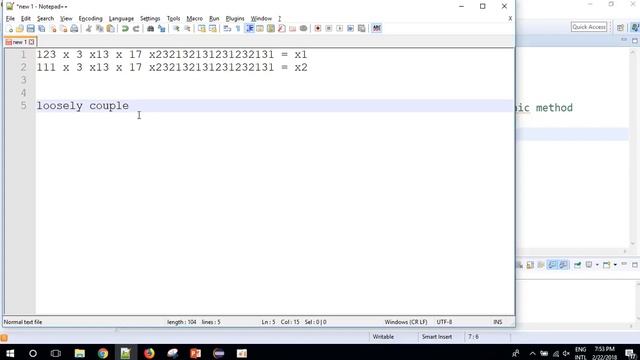Screen dimensions: 640x360
Task: Click the Close file toolbar icon
Action: click(53, 29)
